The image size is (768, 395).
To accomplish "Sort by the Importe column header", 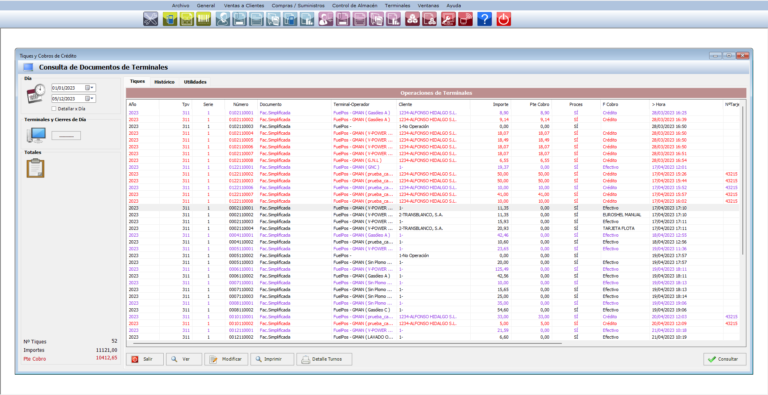I will tap(501, 104).
